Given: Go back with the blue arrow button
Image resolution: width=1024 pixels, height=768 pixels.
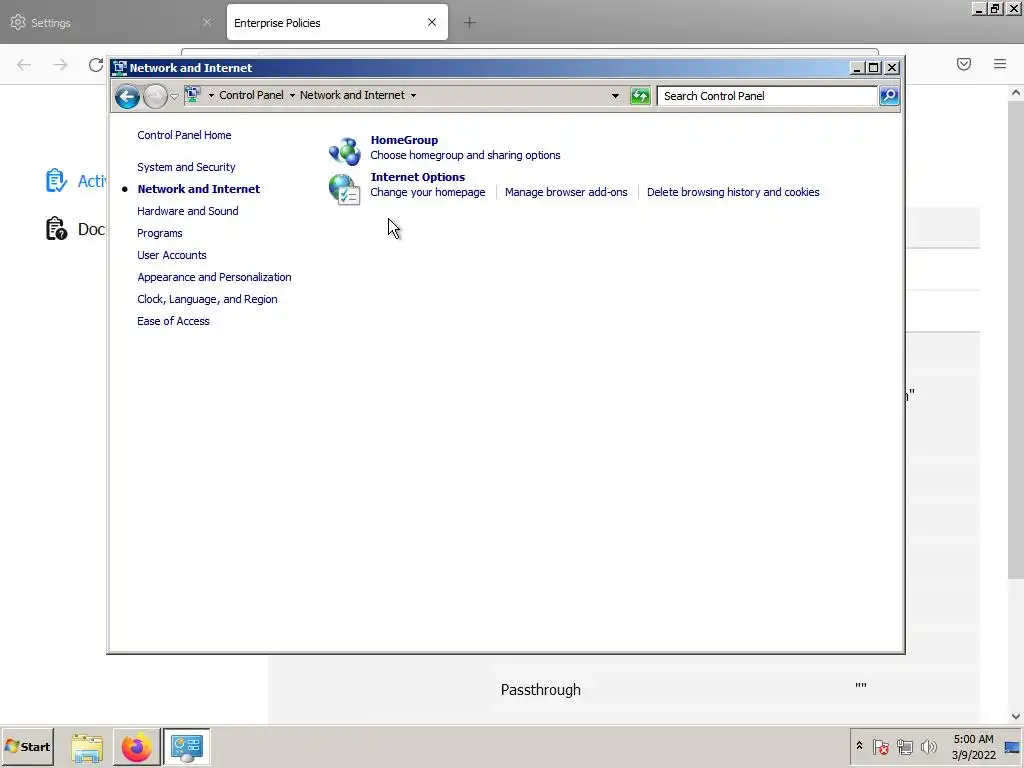Looking at the screenshot, I should tap(127, 97).
